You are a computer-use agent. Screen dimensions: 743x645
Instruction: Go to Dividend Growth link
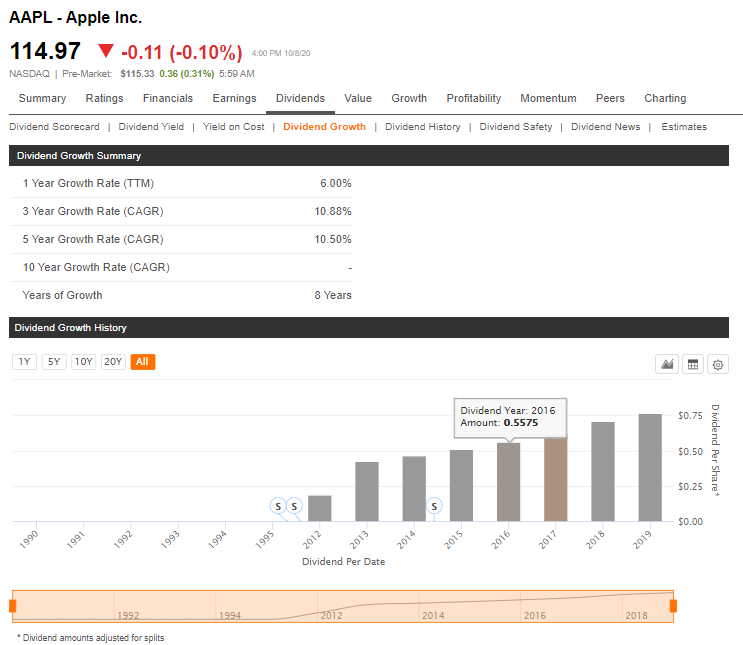(x=325, y=127)
